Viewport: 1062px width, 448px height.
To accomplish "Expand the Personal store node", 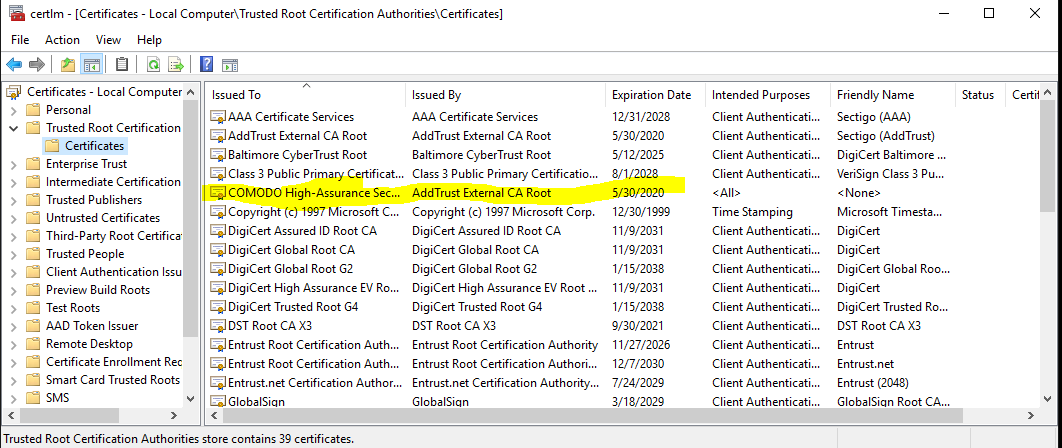I will [14, 110].
